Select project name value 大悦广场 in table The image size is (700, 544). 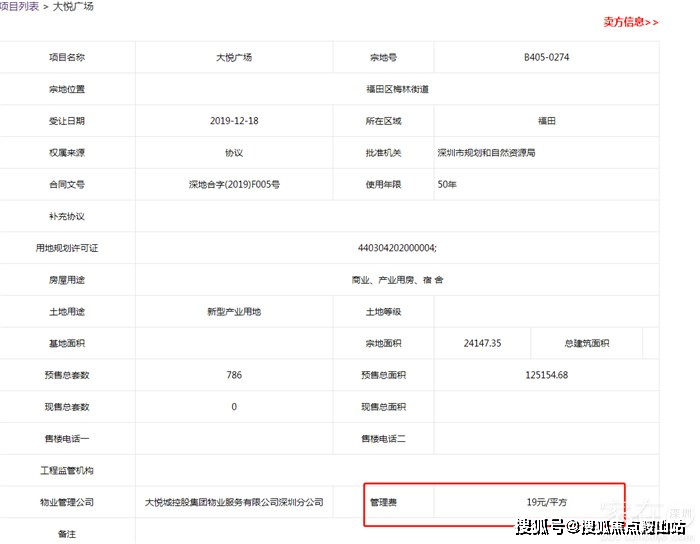234,57
